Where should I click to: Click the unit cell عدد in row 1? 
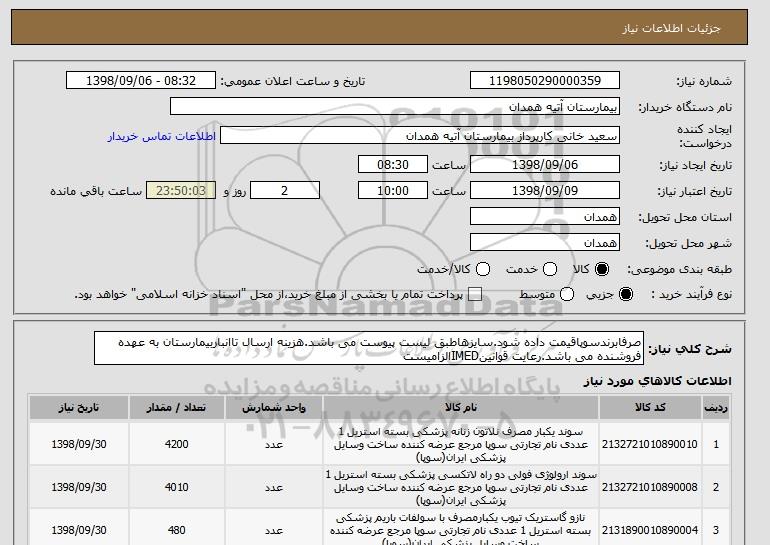274,444
